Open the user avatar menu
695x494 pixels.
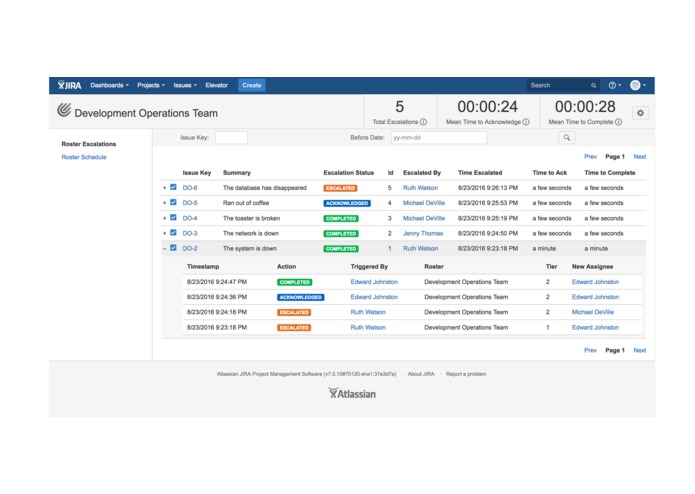click(638, 85)
